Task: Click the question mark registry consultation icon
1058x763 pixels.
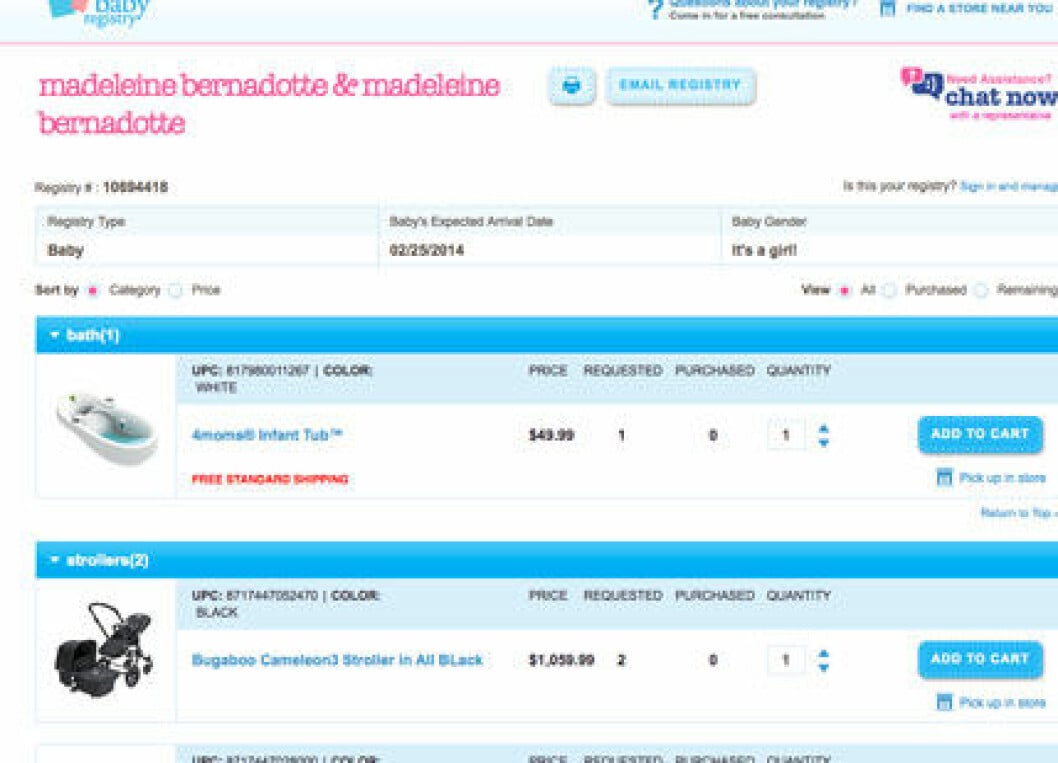Action: coord(655,8)
